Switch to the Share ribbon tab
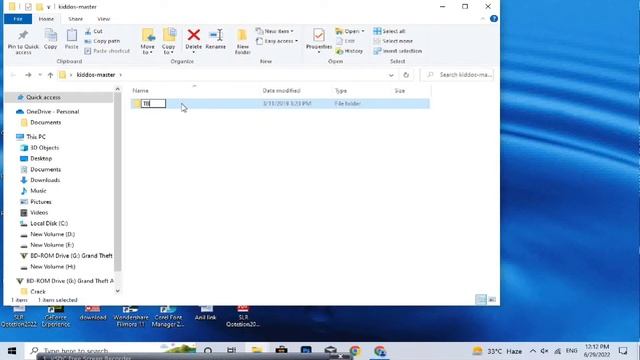The width and height of the screenshot is (640, 360). click(76, 19)
